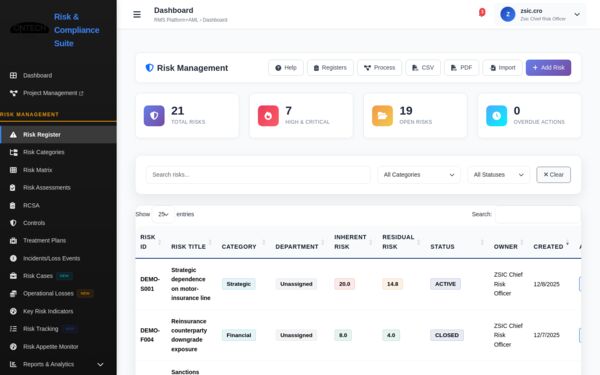Click the Project Management sidebar icon
This screenshot has height=375, width=600.
click(13, 93)
